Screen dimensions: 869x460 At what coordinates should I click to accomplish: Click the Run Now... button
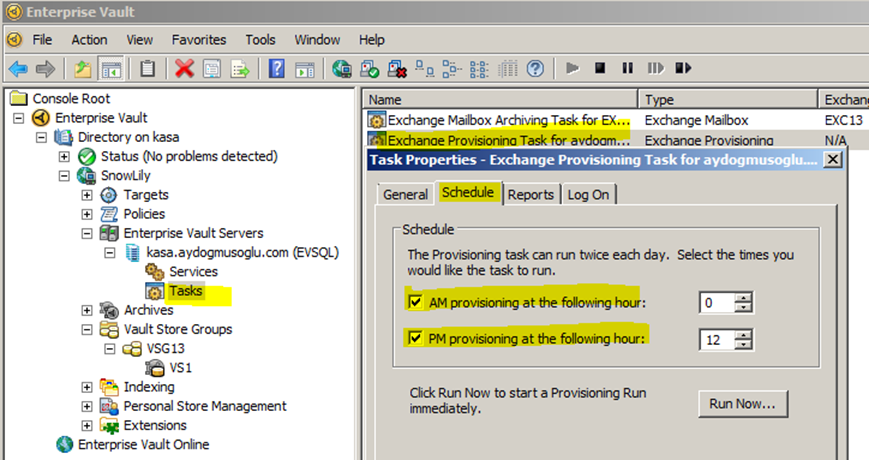743,404
